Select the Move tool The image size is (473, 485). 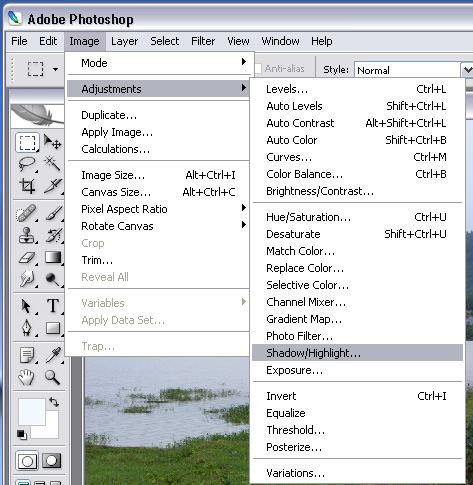[x=52, y=142]
